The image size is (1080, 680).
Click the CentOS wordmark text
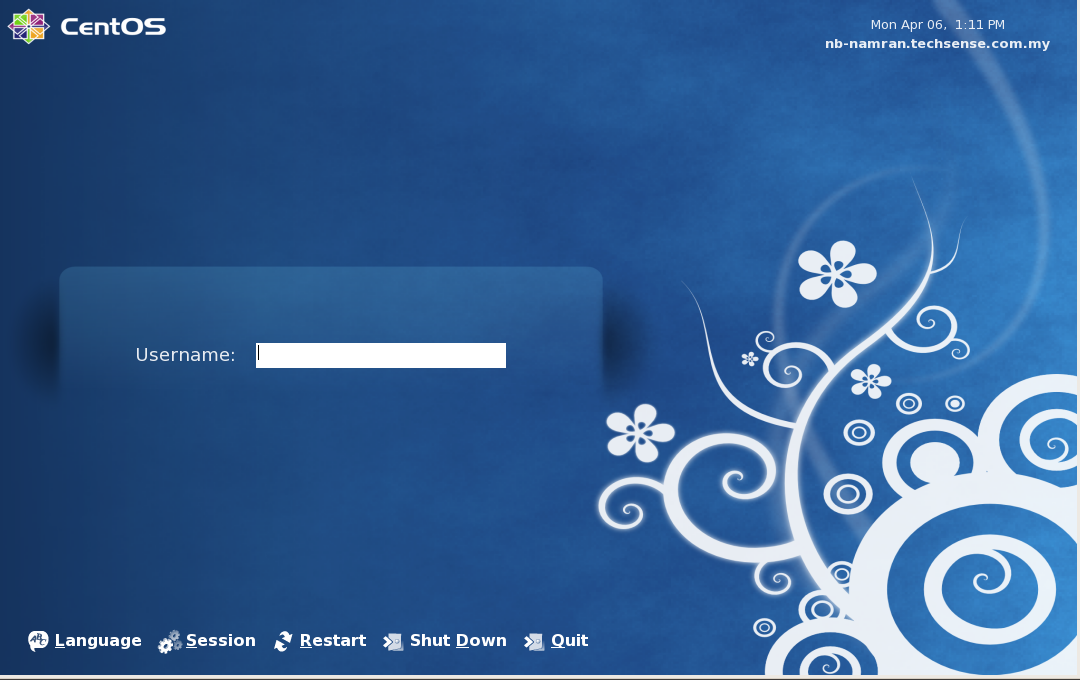pyautogui.click(x=113, y=27)
